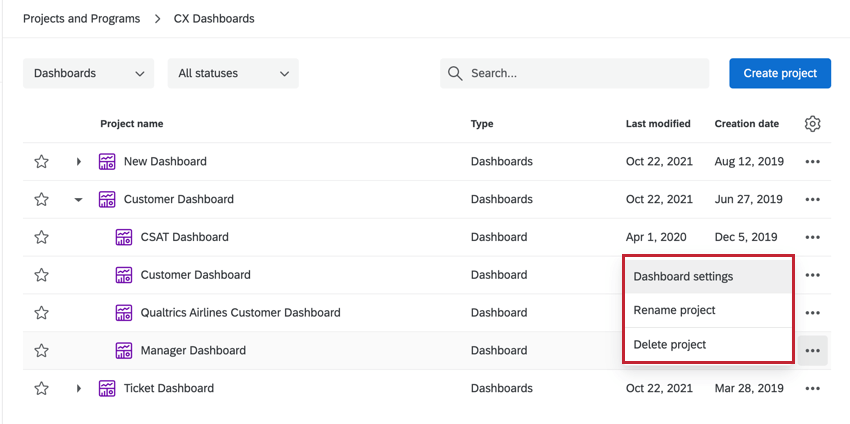Open three-dot menu for New Dashboard

812,161
